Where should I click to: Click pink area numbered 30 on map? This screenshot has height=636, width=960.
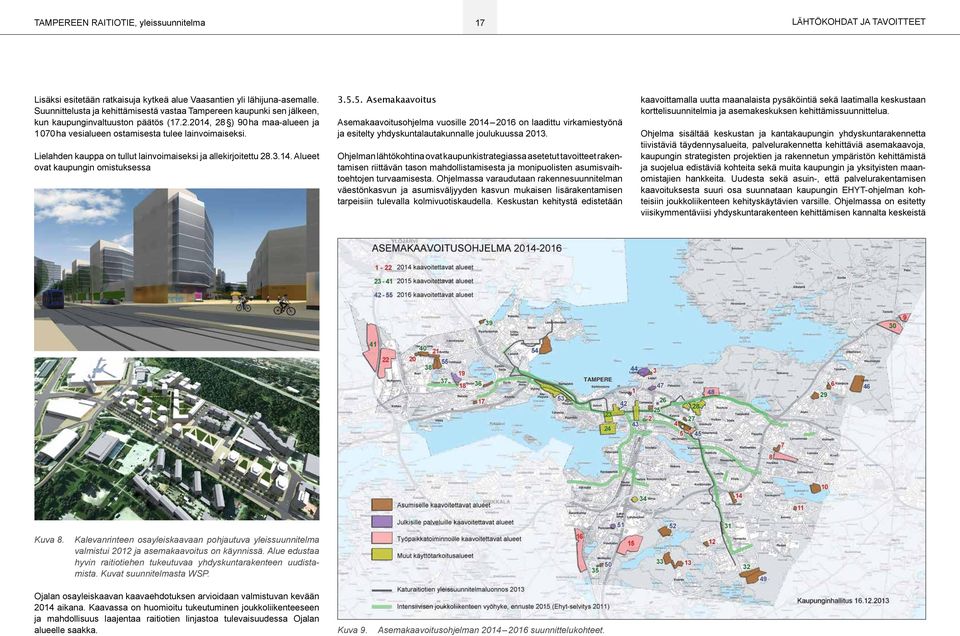(891, 326)
